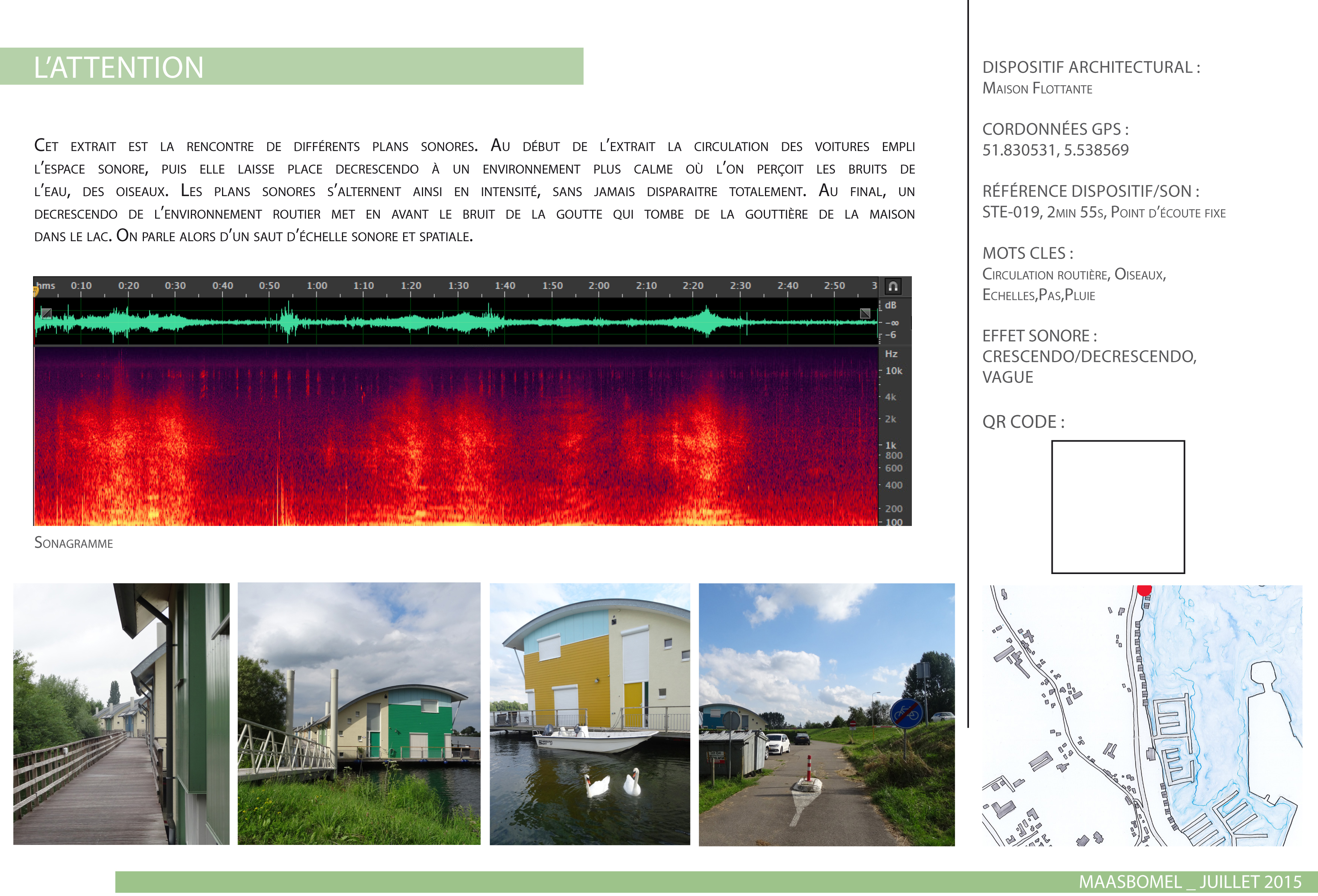This screenshot has height=896, width=1318.
Task: Click the road with cycle sign photo
Action: (826, 715)
